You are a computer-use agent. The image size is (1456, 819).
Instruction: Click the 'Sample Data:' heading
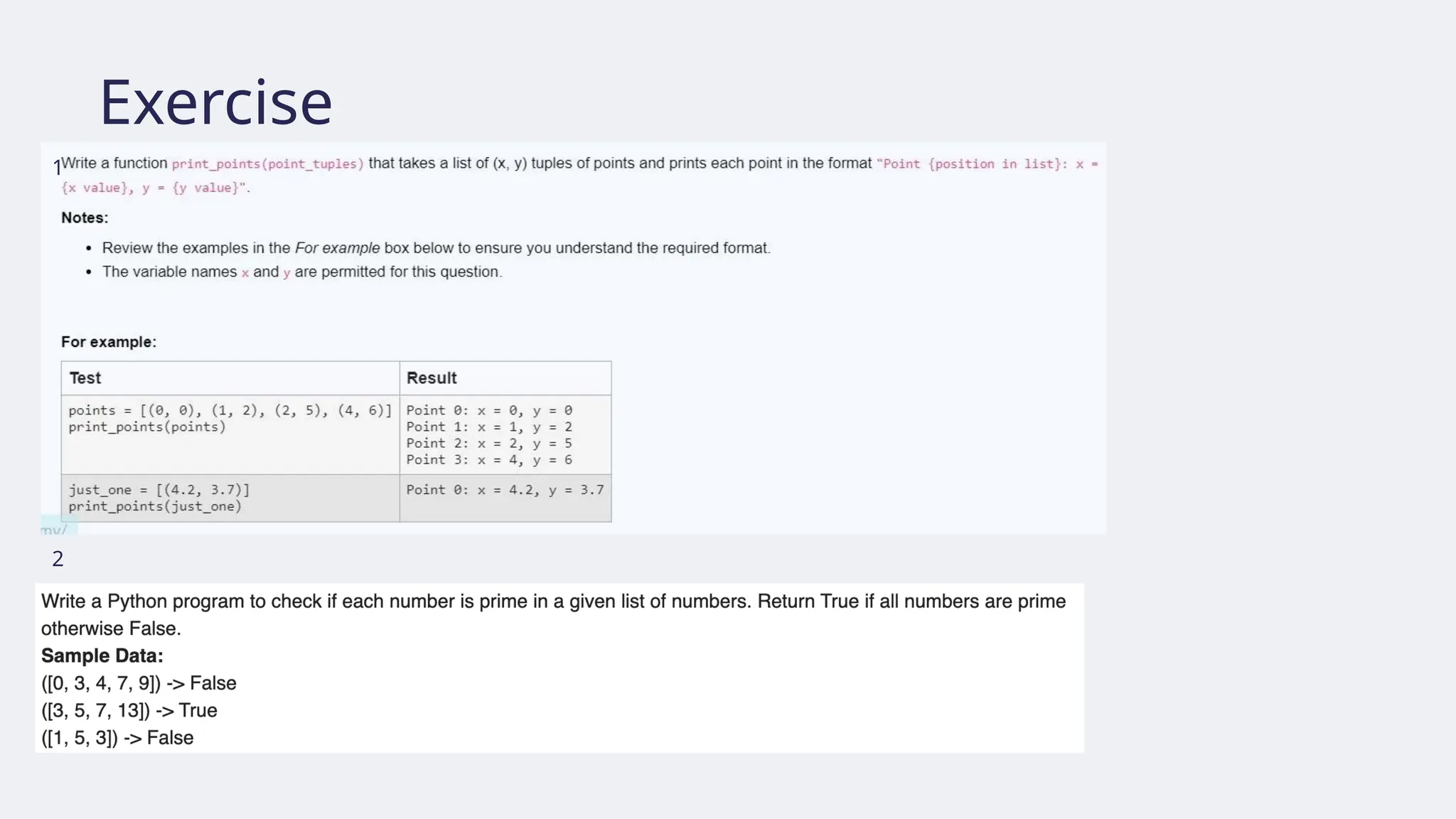(x=102, y=656)
